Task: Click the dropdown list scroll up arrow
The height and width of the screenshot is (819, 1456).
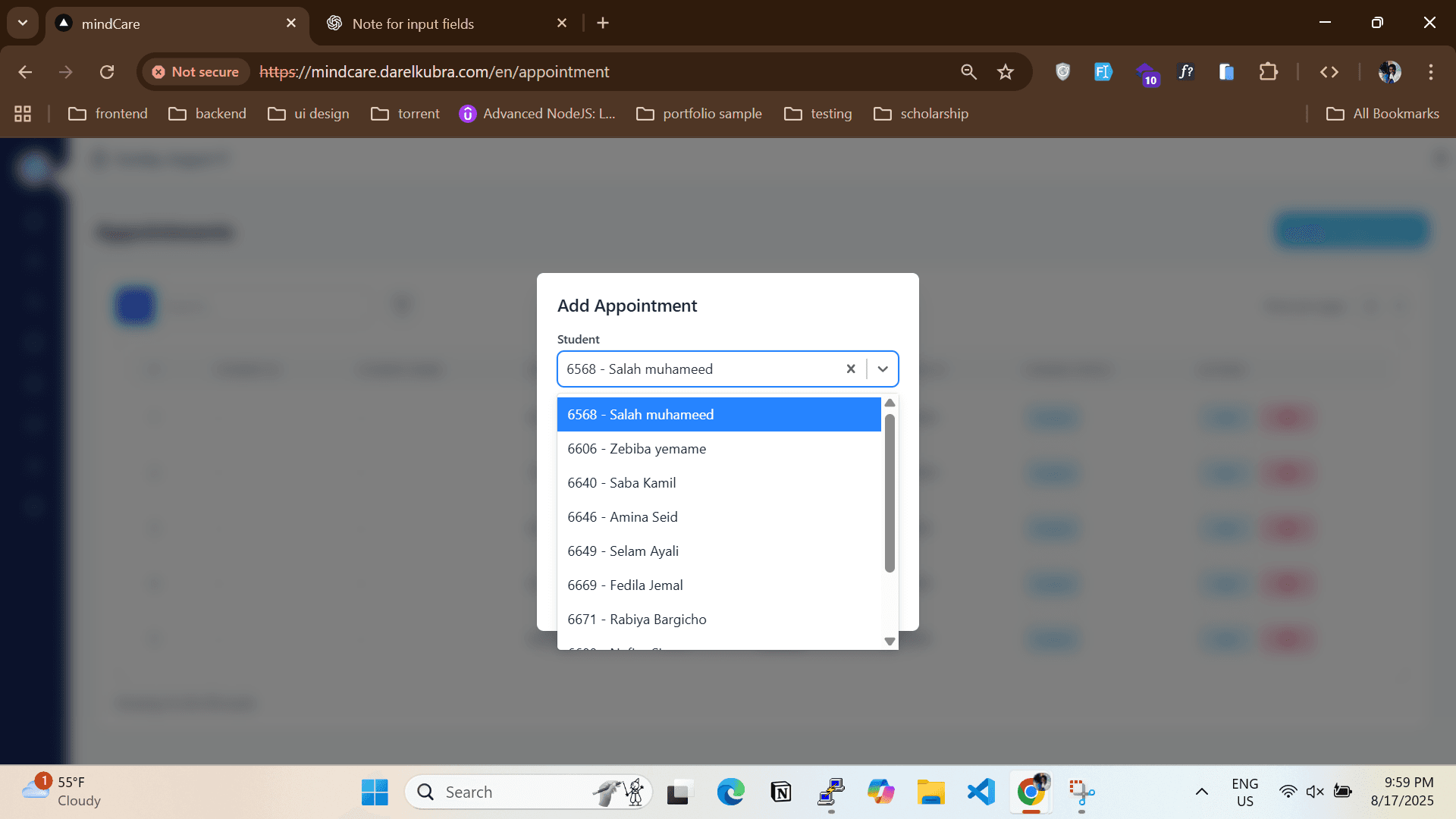Action: [x=890, y=403]
